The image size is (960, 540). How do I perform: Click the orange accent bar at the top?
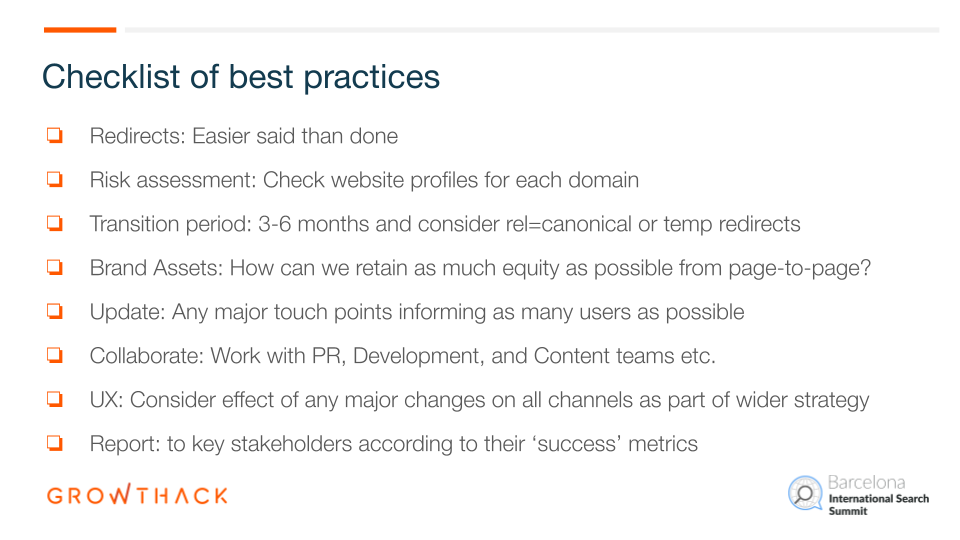[80, 29]
